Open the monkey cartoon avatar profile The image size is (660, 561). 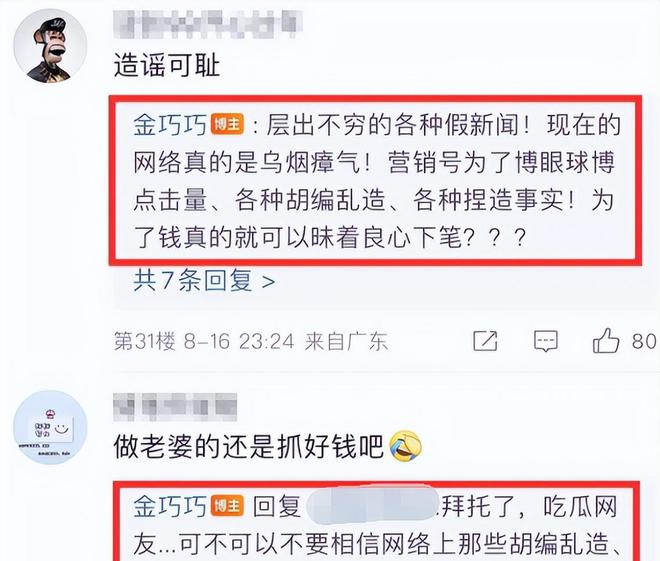click(x=50, y=46)
